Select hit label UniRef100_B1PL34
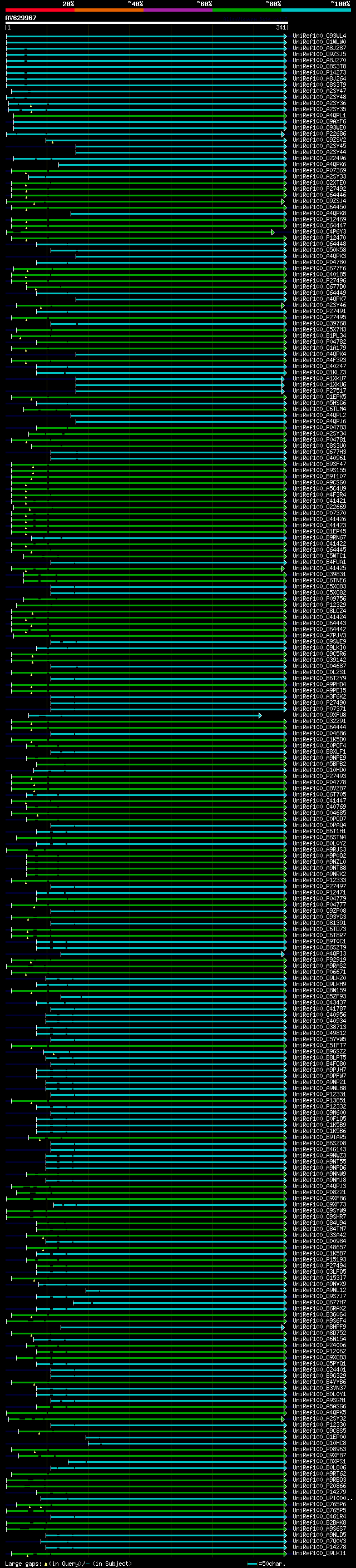Image resolution: width=356 pixels, height=1568 pixels. coord(319,335)
